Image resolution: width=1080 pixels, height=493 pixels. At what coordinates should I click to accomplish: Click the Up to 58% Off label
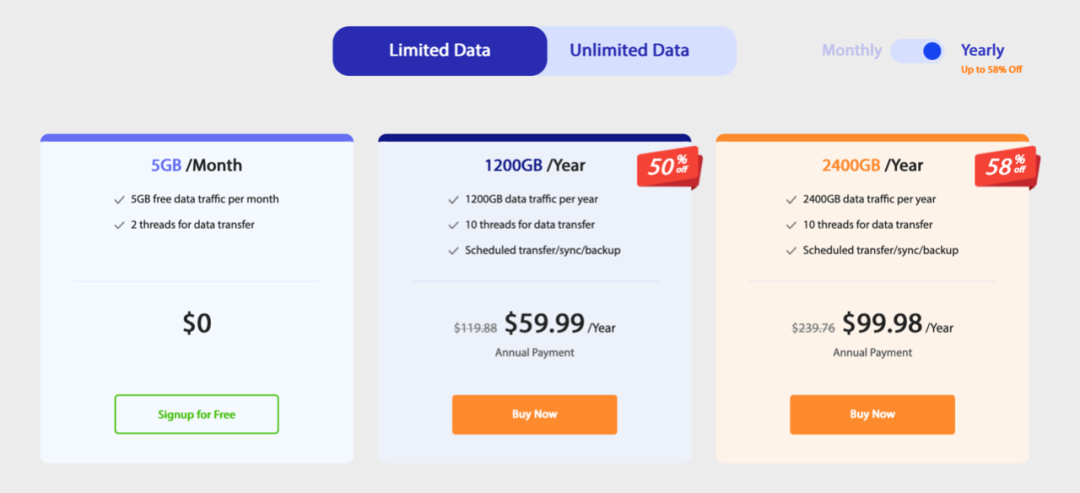pyautogui.click(x=991, y=70)
